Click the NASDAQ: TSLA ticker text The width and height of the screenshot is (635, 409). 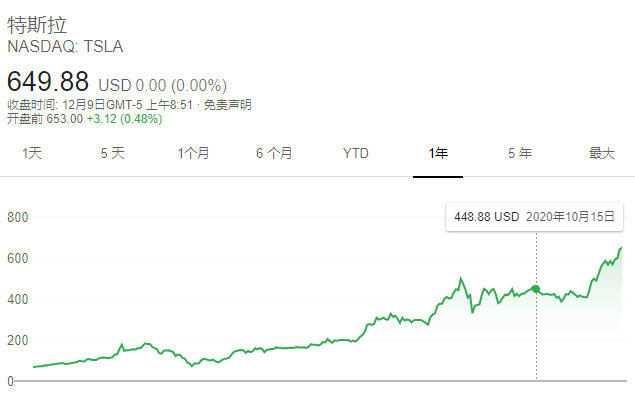click(65, 46)
